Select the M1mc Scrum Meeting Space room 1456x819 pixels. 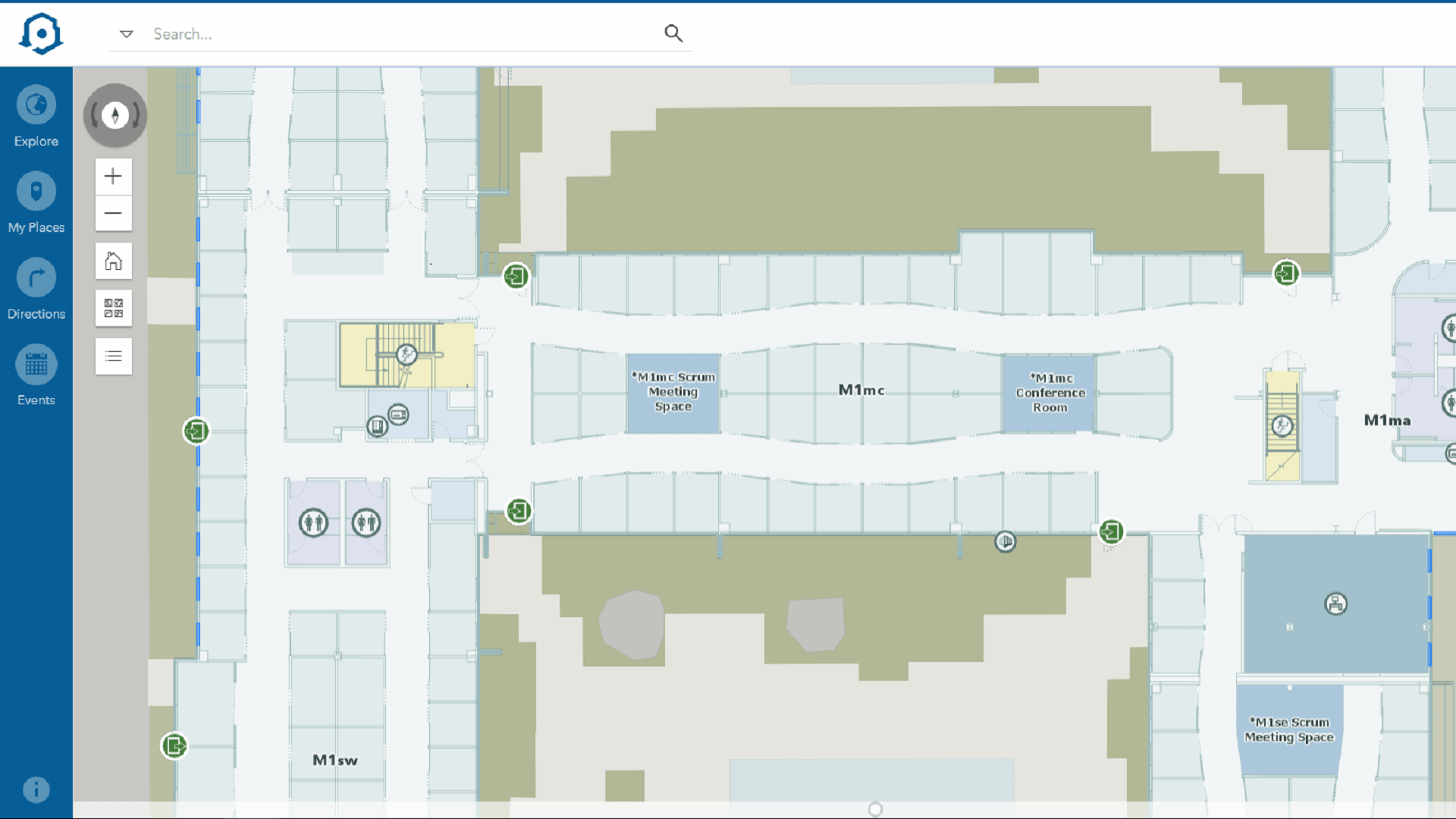coord(673,393)
